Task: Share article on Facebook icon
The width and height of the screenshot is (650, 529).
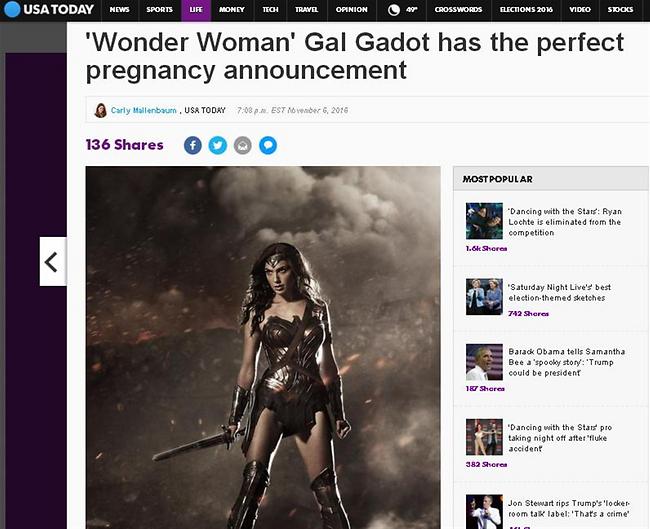Action: (193, 146)
